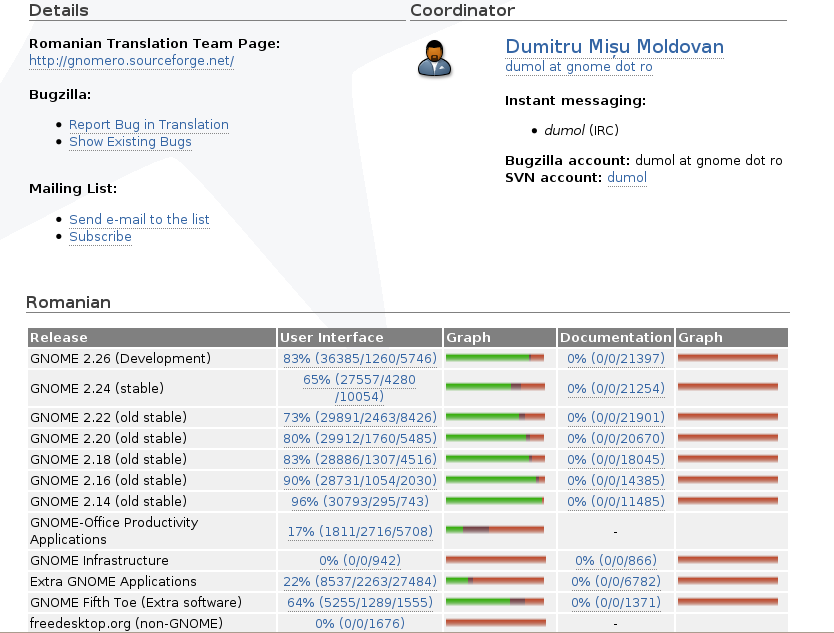Viewport: 834px width, 633px height.
Task: Open GNOME Infrastructure UI 0% (0/0/942) link
Action: tap(360, 561)
